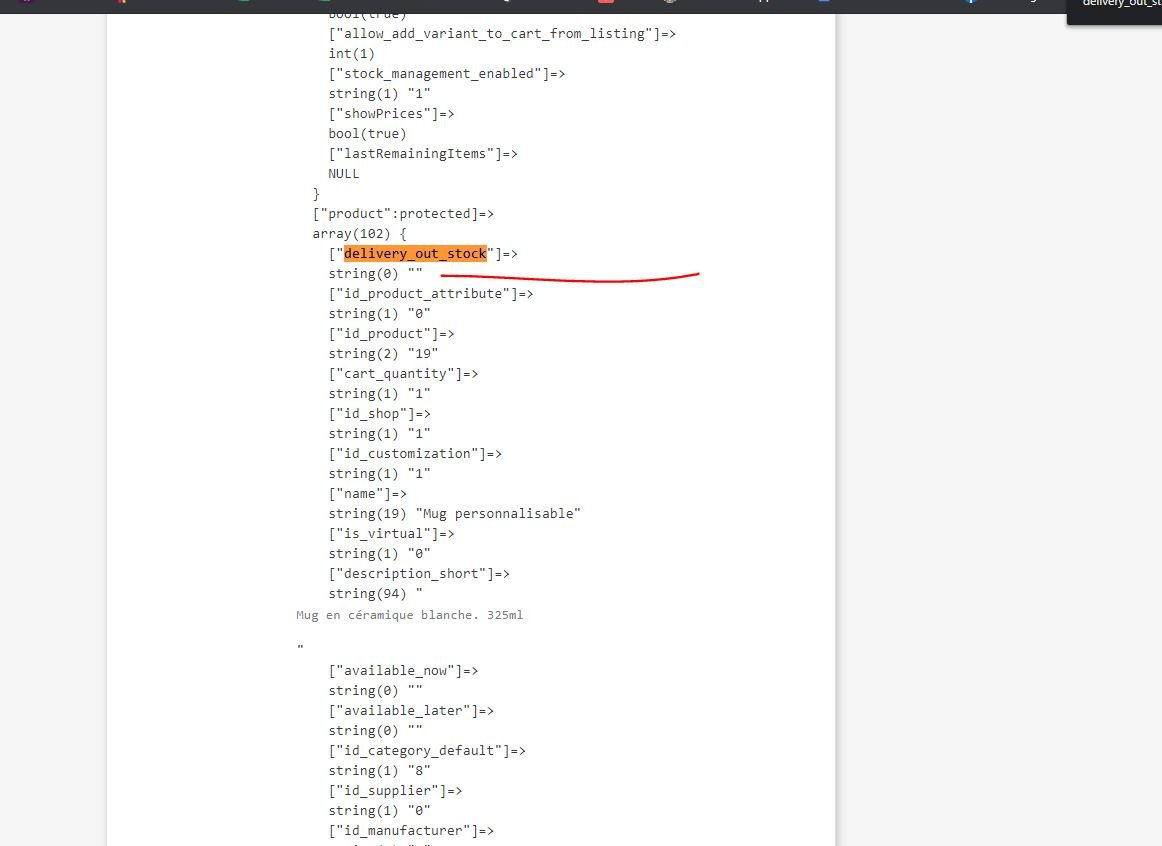This screenshot has height=846, width=1162.
Task: Click the value string(2) "19"
Action: tap(383, 353)
